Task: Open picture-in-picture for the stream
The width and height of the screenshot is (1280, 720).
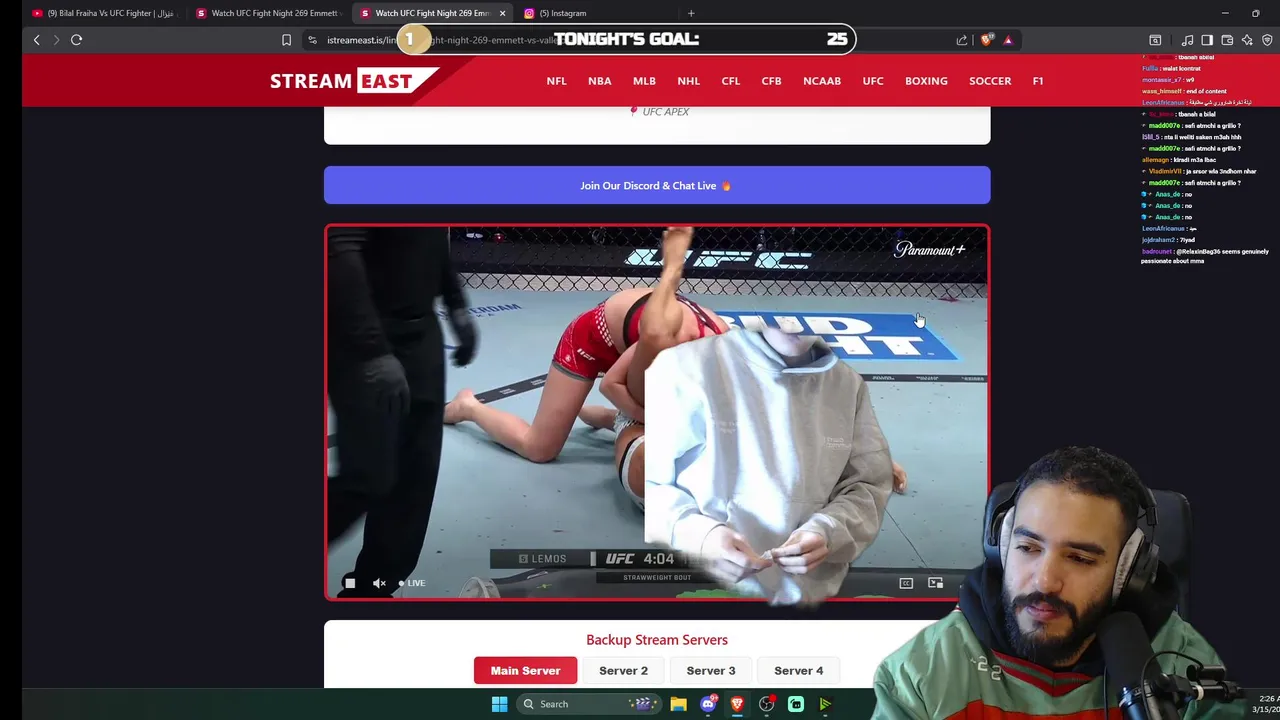Action: click(x=935, y=583)
